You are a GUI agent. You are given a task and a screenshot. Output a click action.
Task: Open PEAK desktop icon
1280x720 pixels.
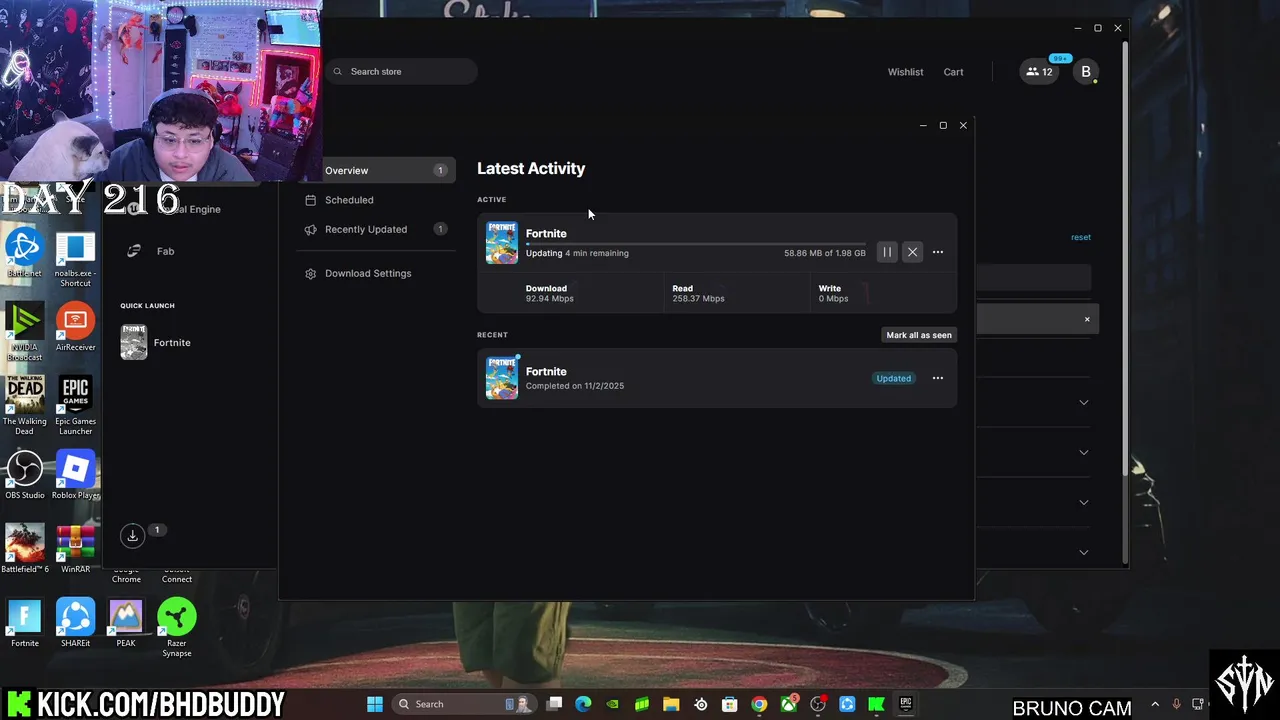(126, 623)
